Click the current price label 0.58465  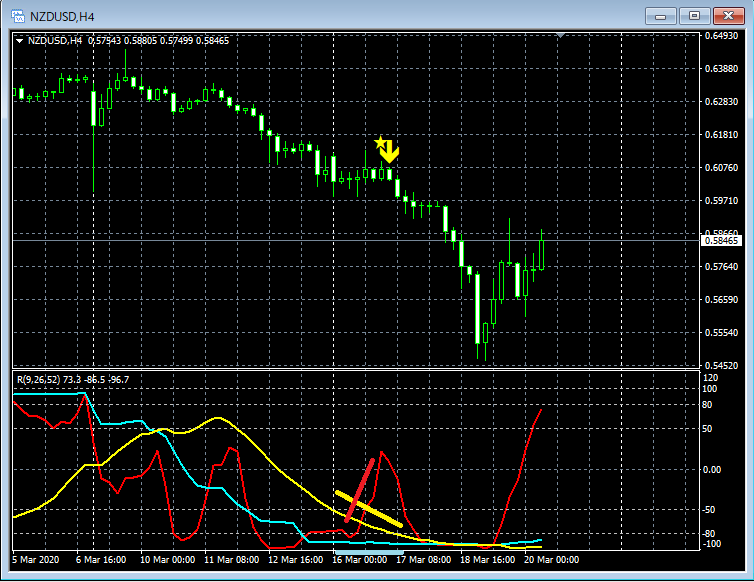[721, 240]
